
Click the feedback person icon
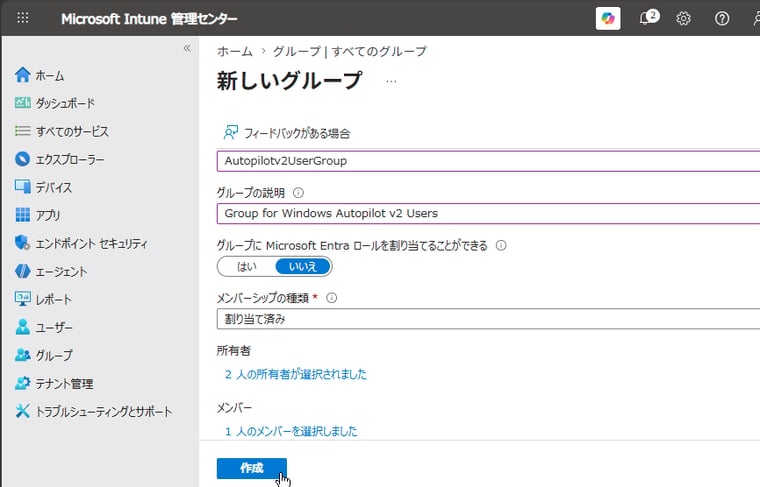pos(230,132)
